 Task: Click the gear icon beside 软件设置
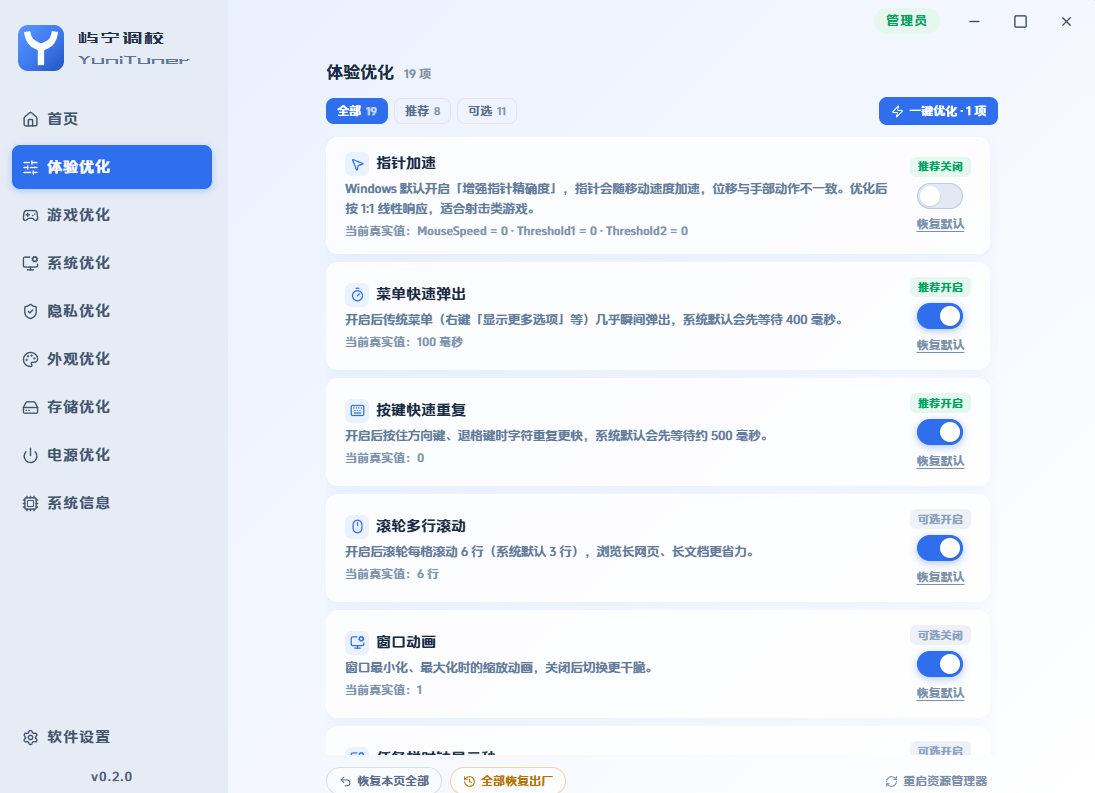tap(30, 737)
